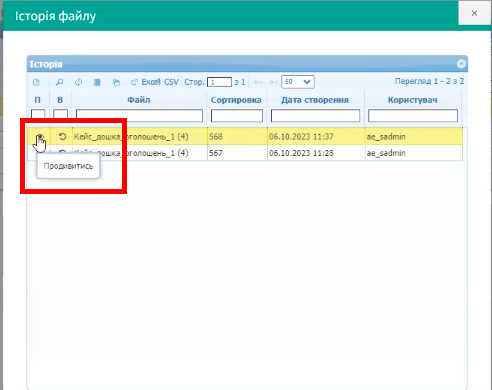Screen dimensions: 492x390
Task: Click the columns chooser icon in toolbar
Action: click(97, 82)
